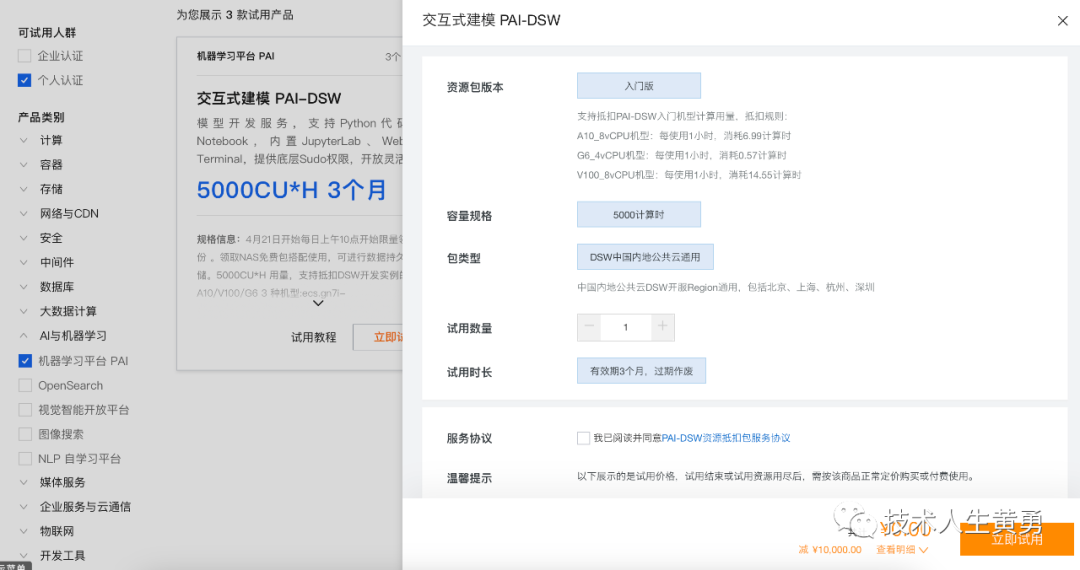1080x570 pixels.
Task: Click the 减 ¥10,000.00 discount text
Action: tap(830, 549)
